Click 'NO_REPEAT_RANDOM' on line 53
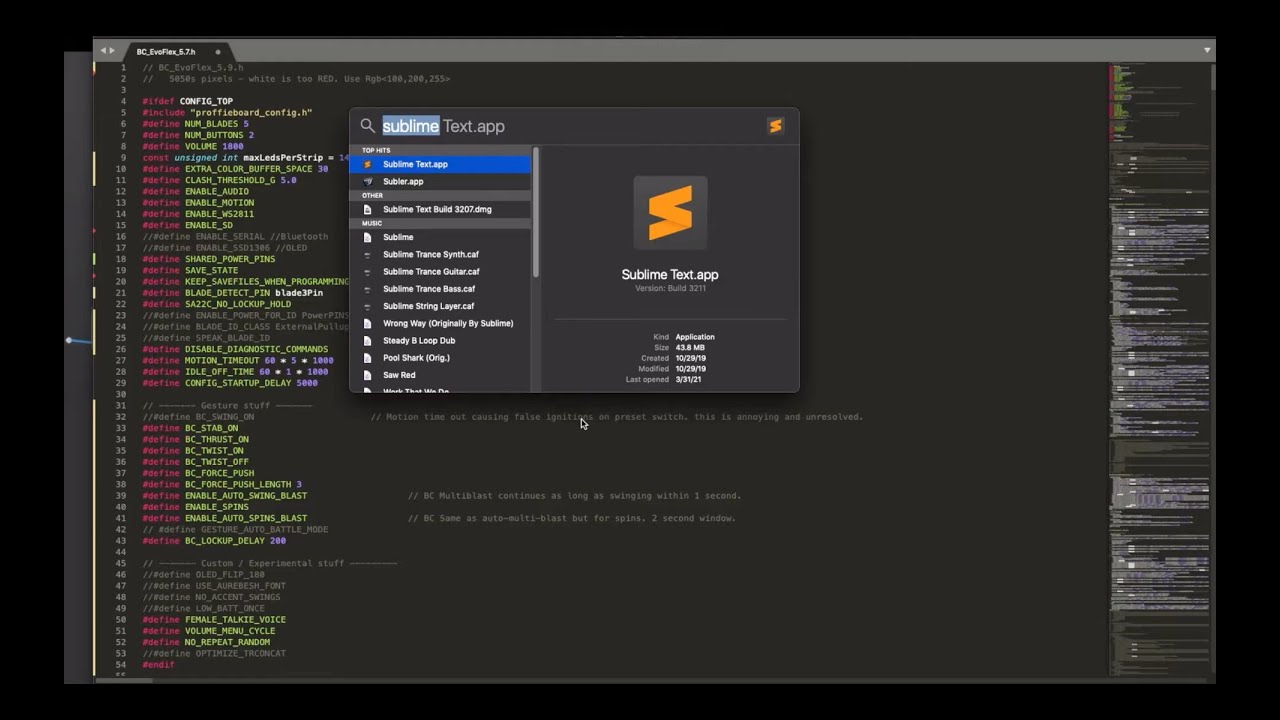 [x=227, y=642]
